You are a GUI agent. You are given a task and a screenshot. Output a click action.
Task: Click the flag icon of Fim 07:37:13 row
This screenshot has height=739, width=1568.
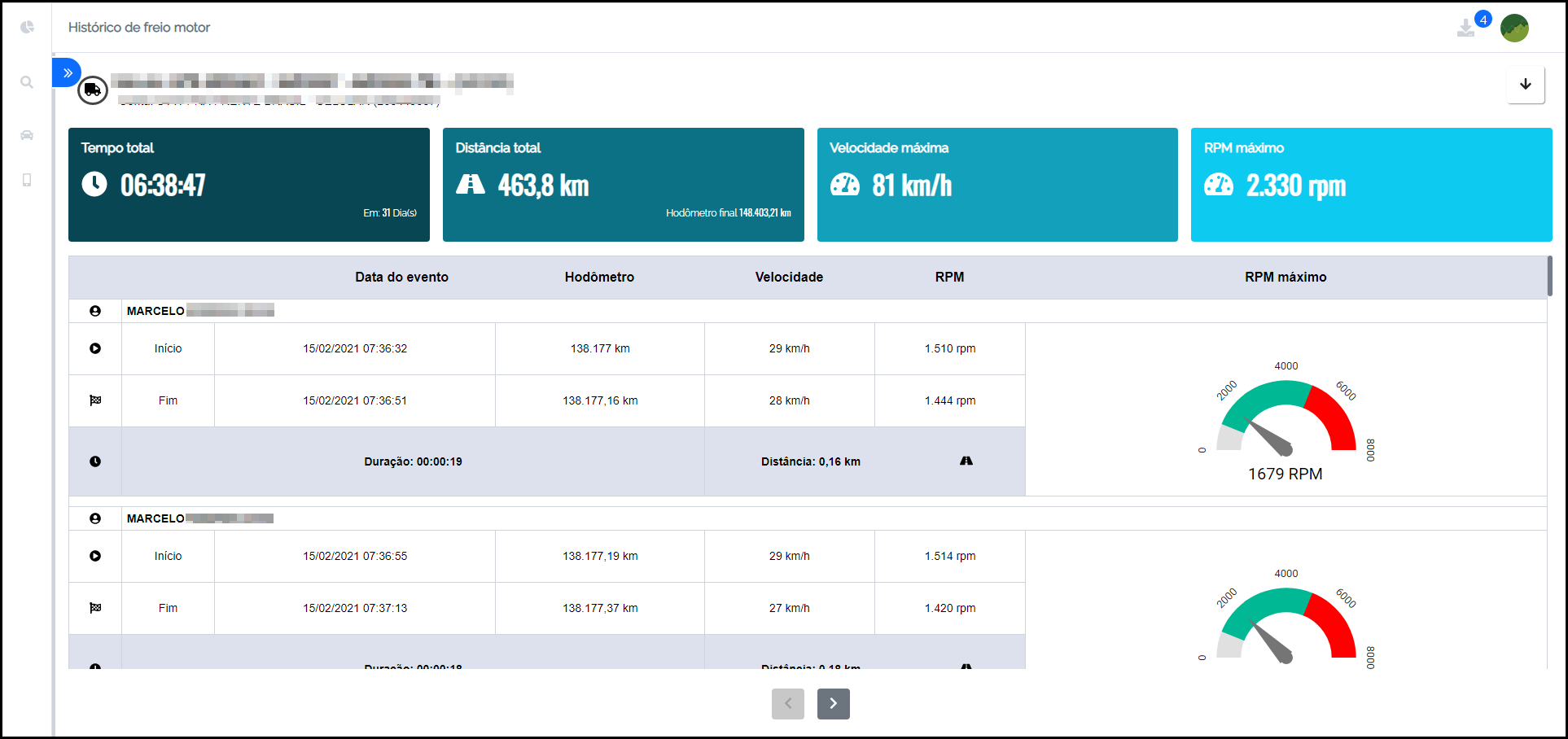coord(95,608)
